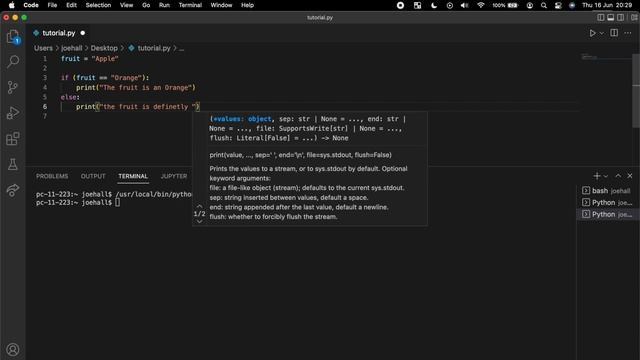Open the Window menu

(x=221, y=5)
